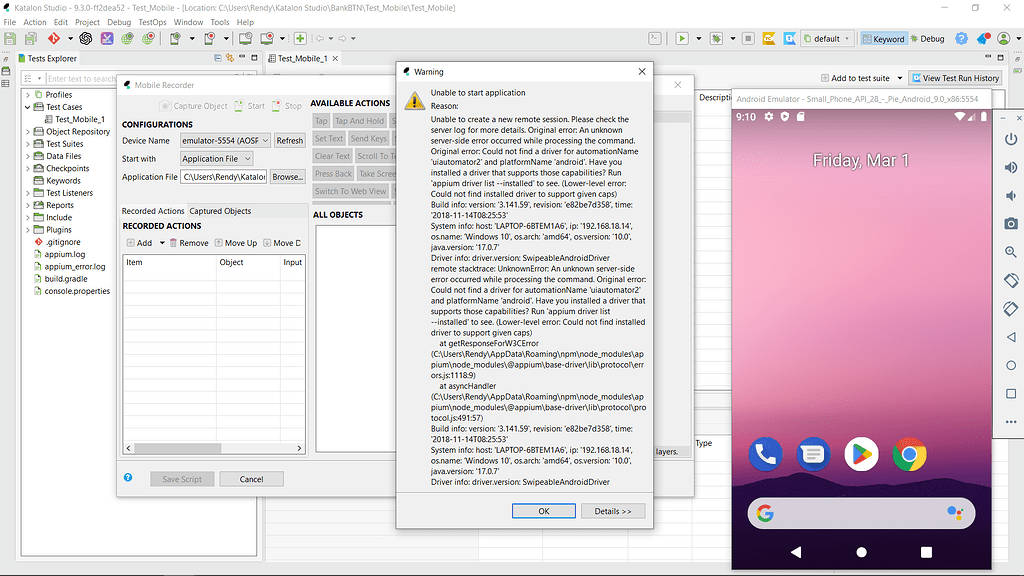Viewport: 1024px width, 576px height.
Task: Increase emulator volume with the volume up icon
Action: pos(1011,167)
